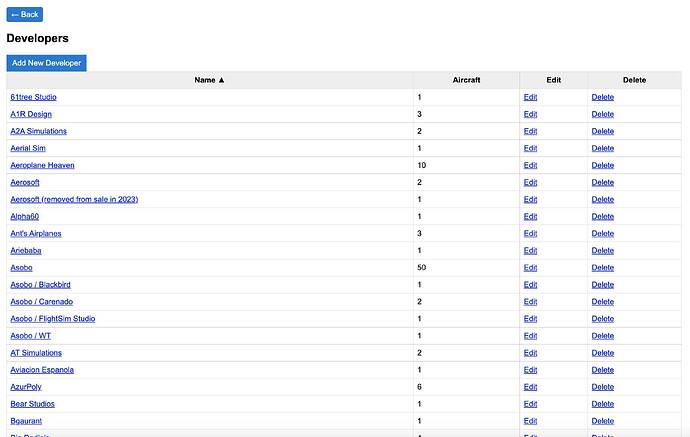The width and height of the screenshot is (690, 437).
Task: Delete the Asobo / Carenado row
Action: point(603,301)
